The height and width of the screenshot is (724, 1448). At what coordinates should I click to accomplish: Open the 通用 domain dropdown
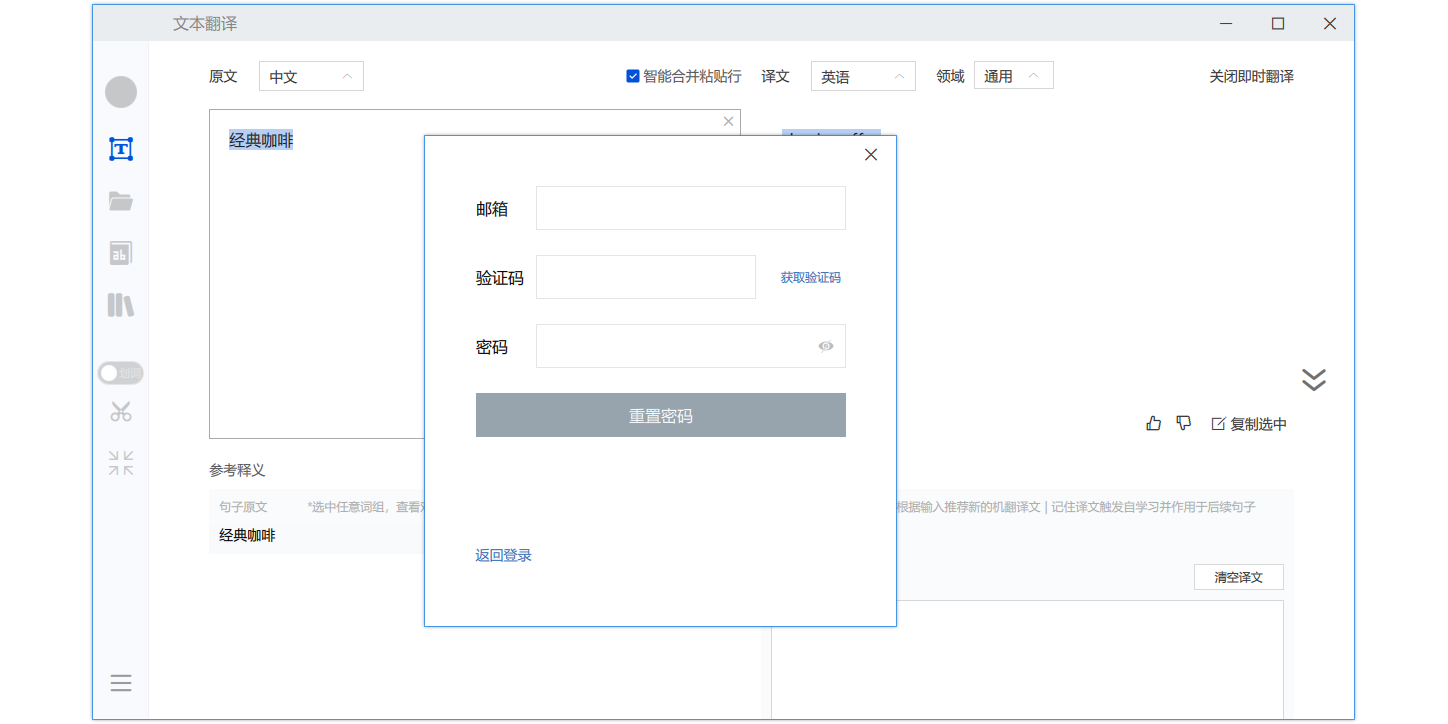(1013, 76)
